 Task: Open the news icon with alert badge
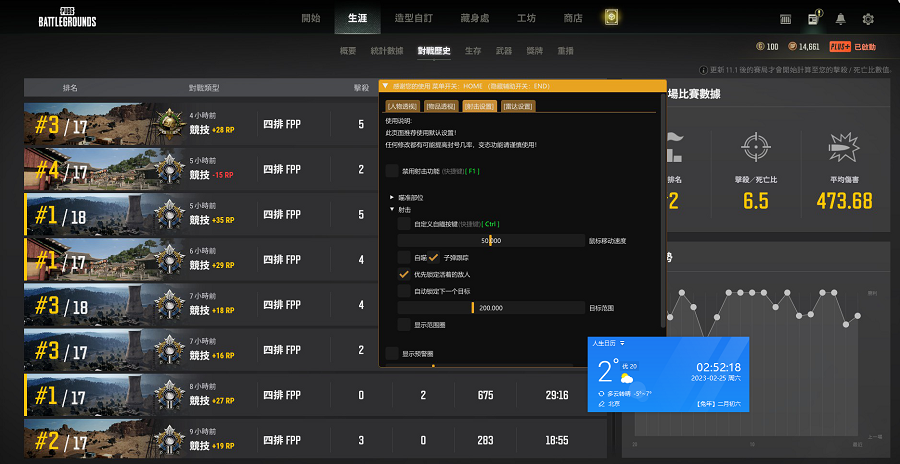coord(814,18)
